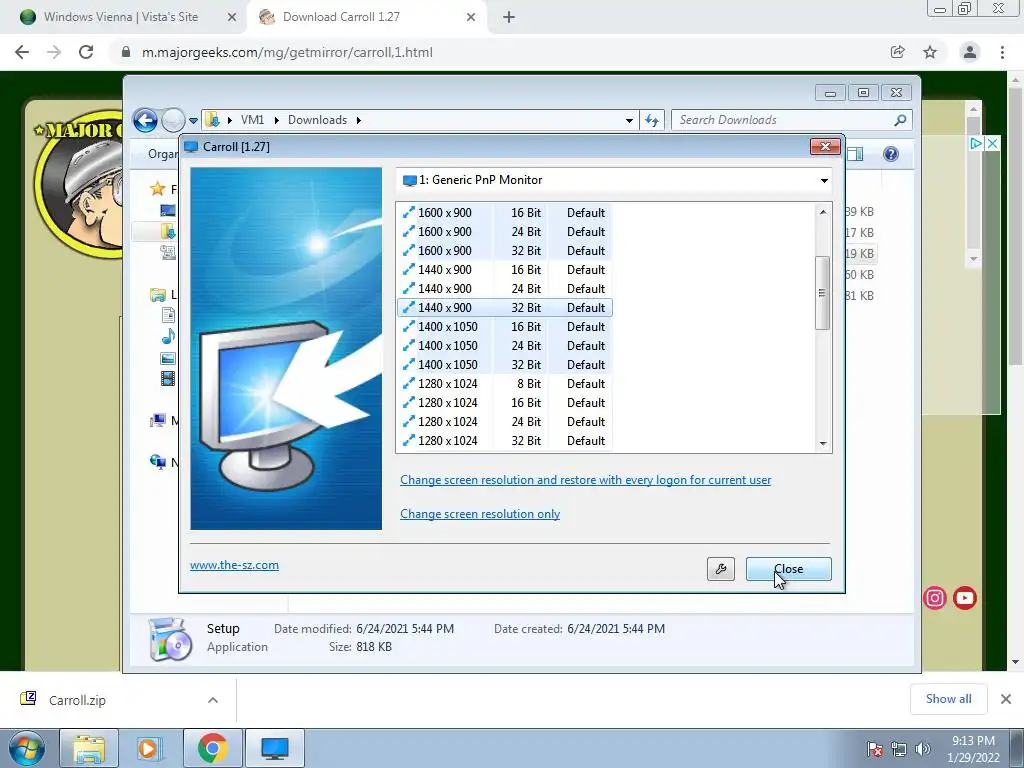Select 1600 x 900 32 Bit resolution
The width and height of the screenshot is (1024, 768).
(505, 251)
